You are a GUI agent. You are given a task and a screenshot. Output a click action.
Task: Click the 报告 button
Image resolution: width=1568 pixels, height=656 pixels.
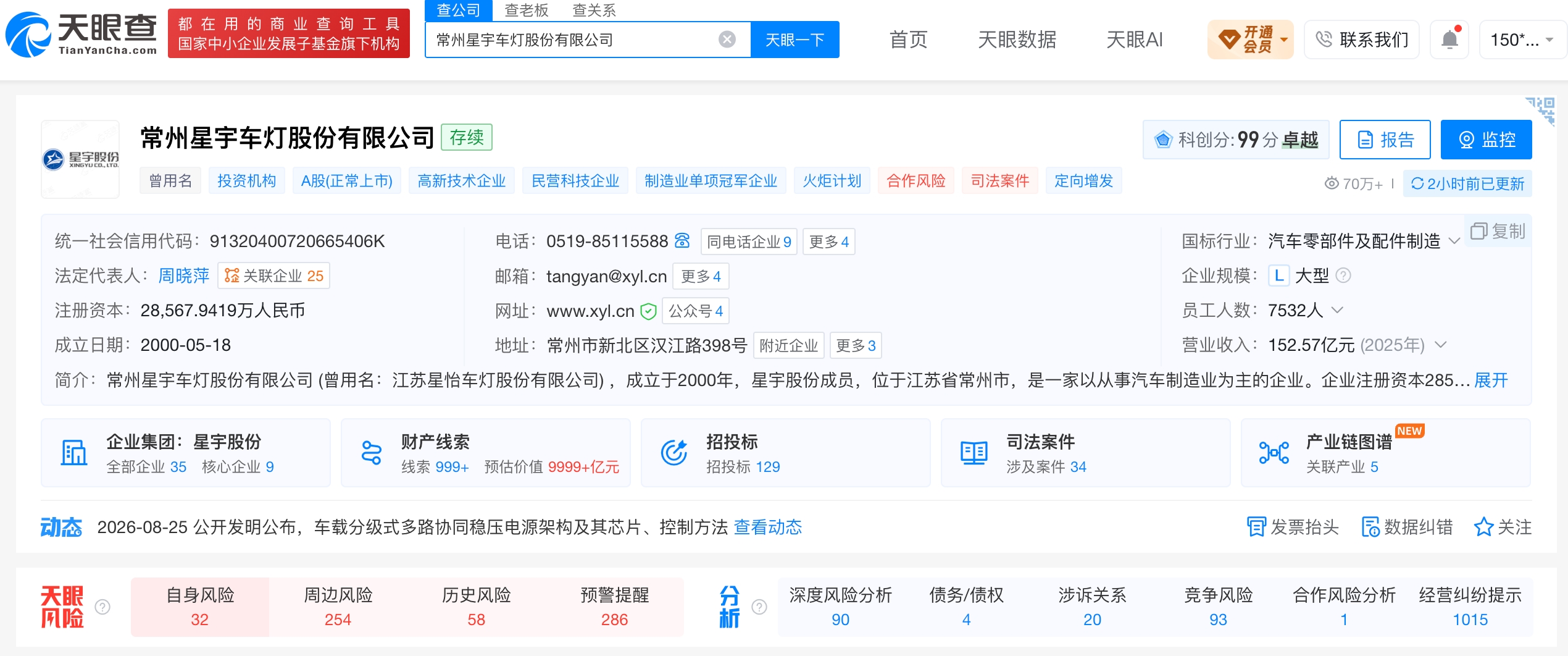pos(1385,140)
